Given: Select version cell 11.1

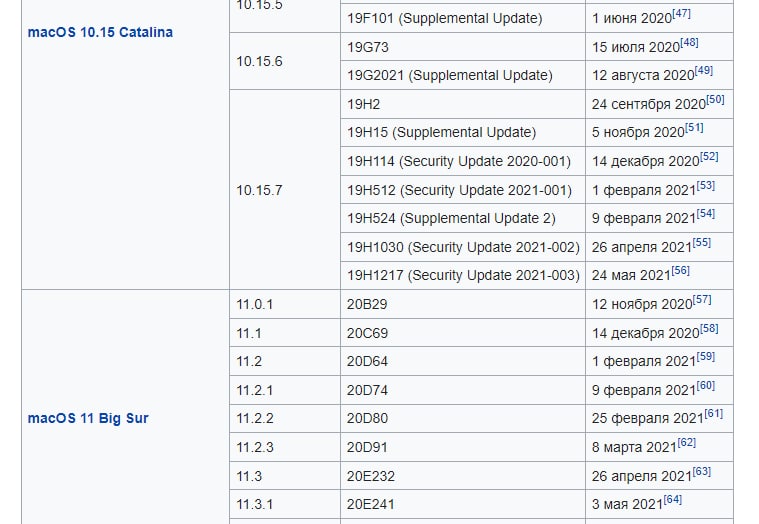Looking at the screenshot, I should coord(285,333).
